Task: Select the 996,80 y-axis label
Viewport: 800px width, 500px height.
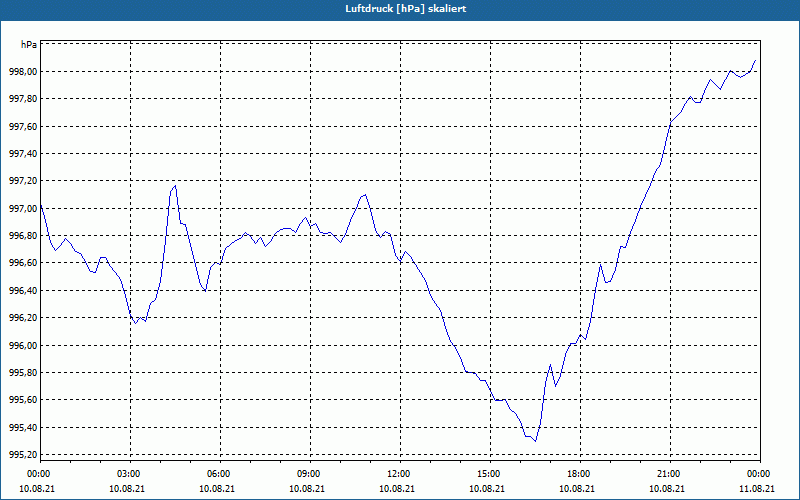Action: coord(23,236)
